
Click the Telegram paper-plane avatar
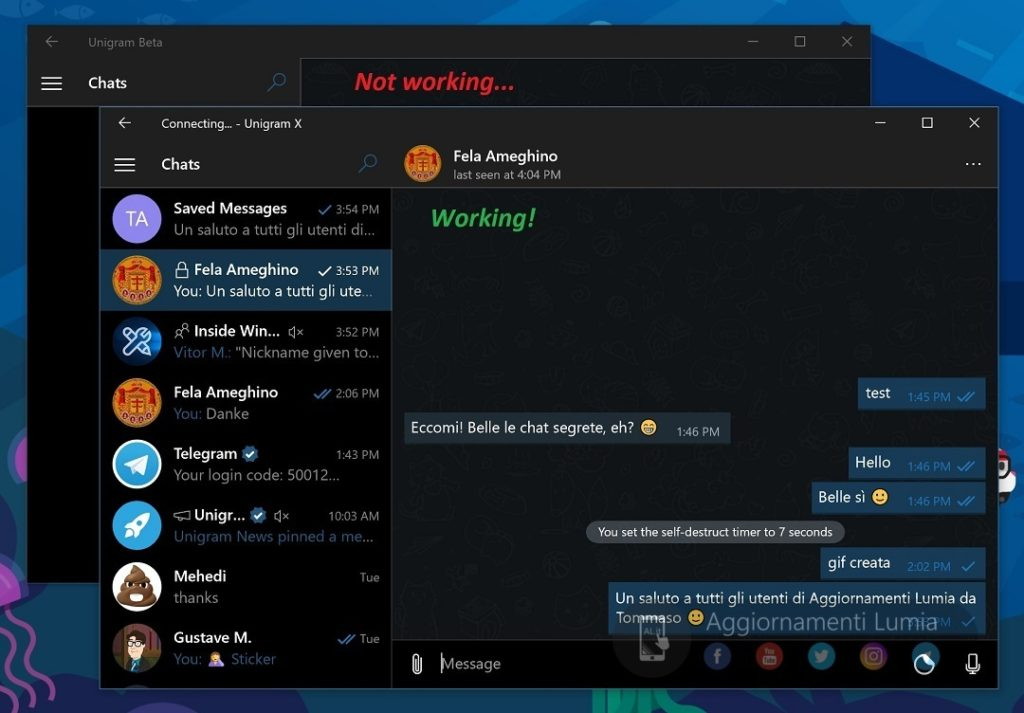click(137, 464)
